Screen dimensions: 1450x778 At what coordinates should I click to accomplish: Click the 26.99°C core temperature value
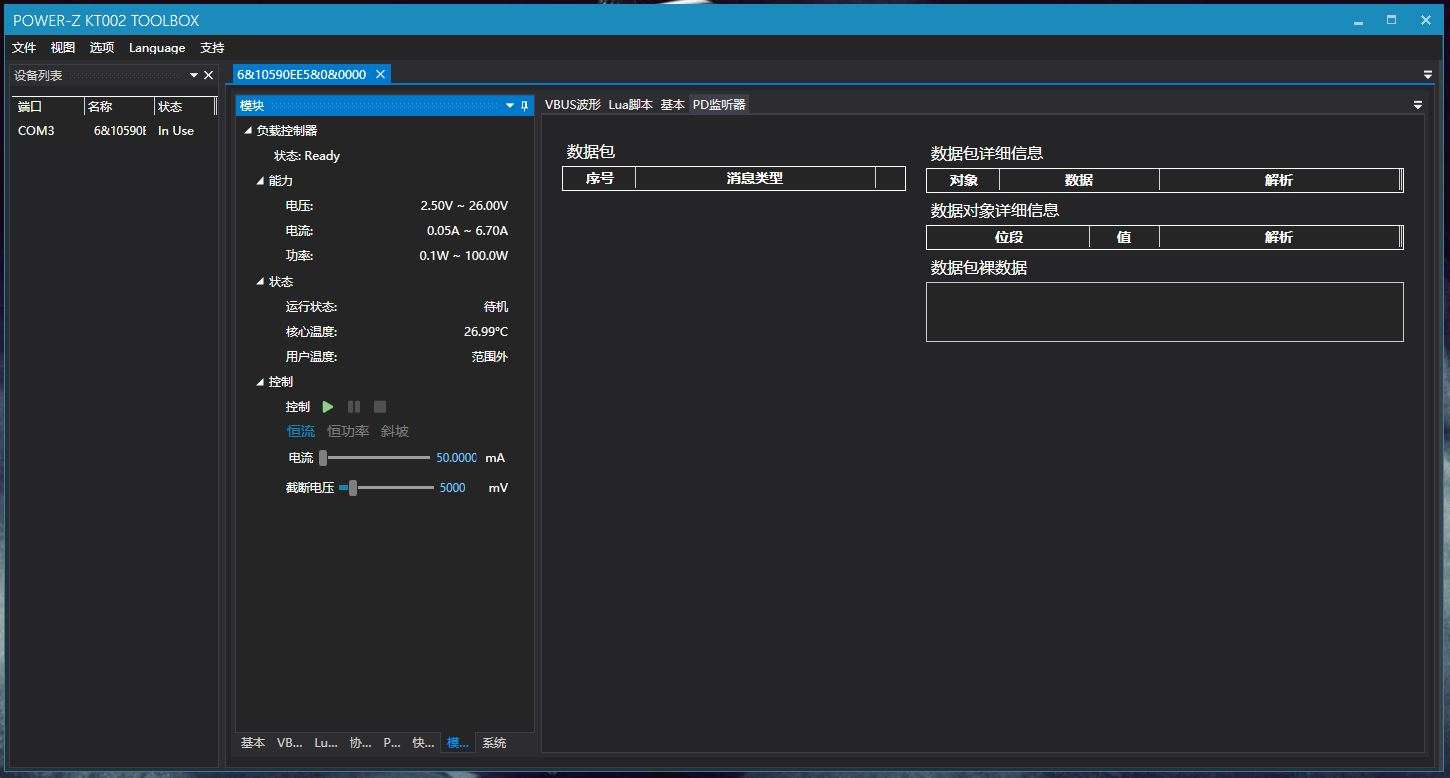pyautogui.click(x=486, y=332)
